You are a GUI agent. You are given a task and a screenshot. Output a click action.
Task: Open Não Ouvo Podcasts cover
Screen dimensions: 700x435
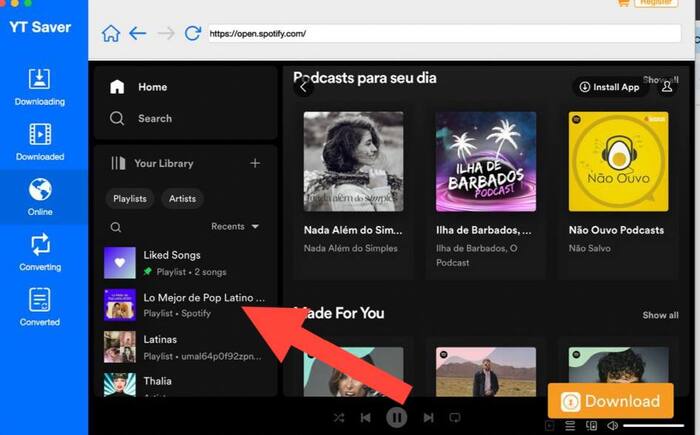(618, 162)
